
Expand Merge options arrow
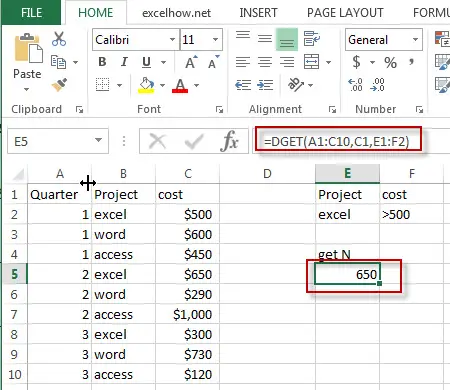pos(328,62)
